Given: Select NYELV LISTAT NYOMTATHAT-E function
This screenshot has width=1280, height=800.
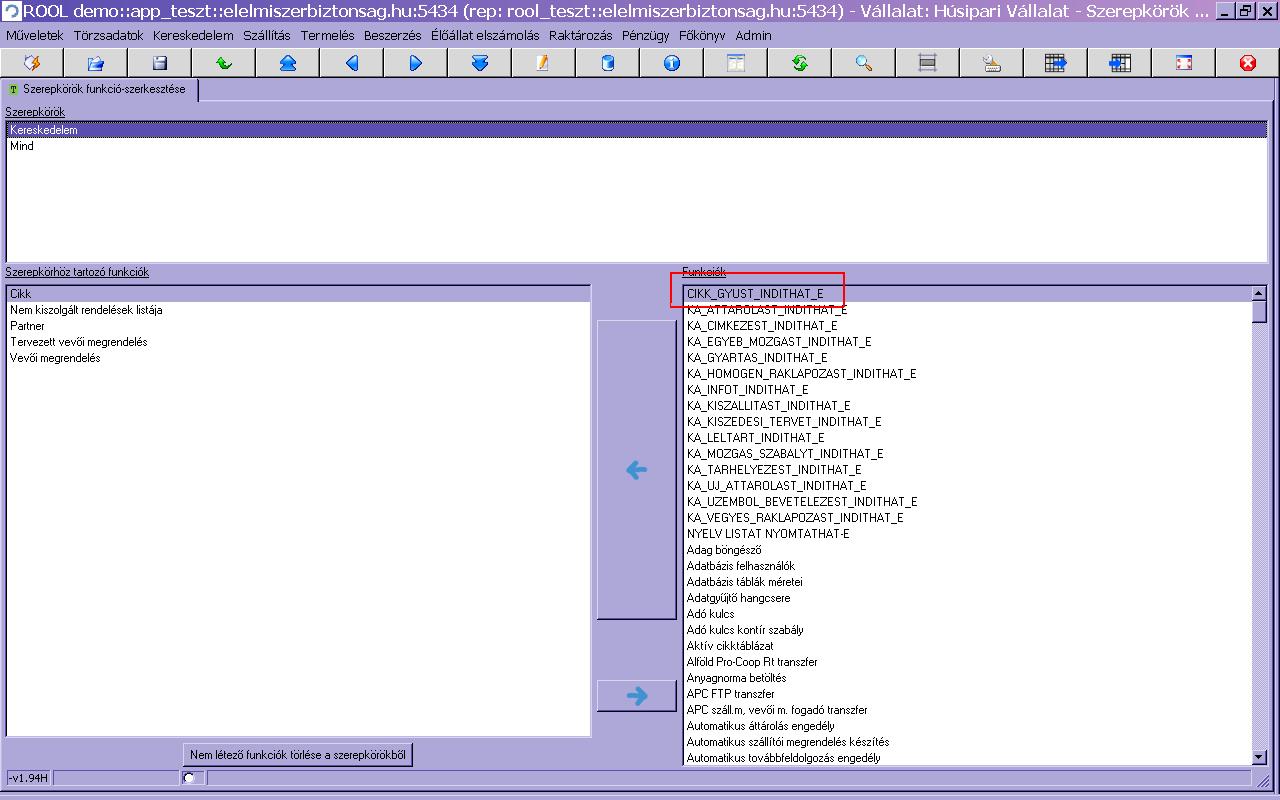Looking at the screenshot, I should point(968,534).
